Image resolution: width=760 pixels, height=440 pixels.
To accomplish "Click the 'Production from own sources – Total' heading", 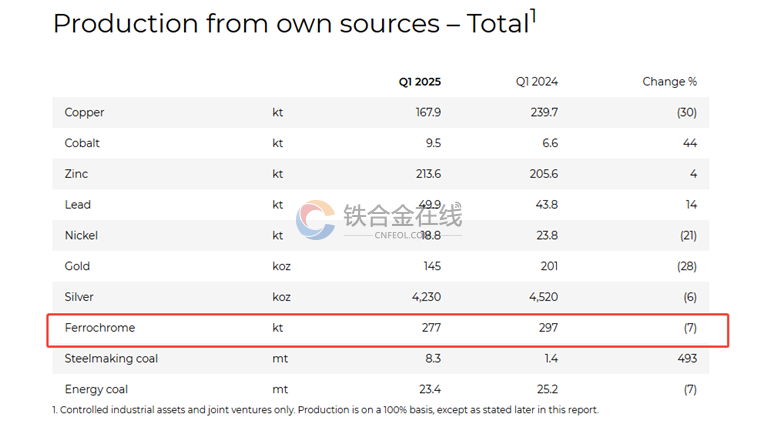I will [294, 23].
